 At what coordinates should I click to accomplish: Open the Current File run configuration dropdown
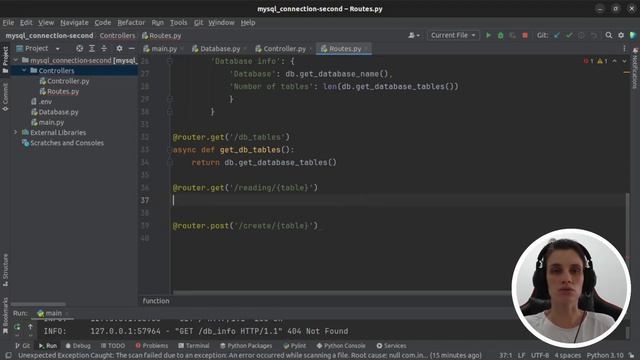[x=453, y=36]
